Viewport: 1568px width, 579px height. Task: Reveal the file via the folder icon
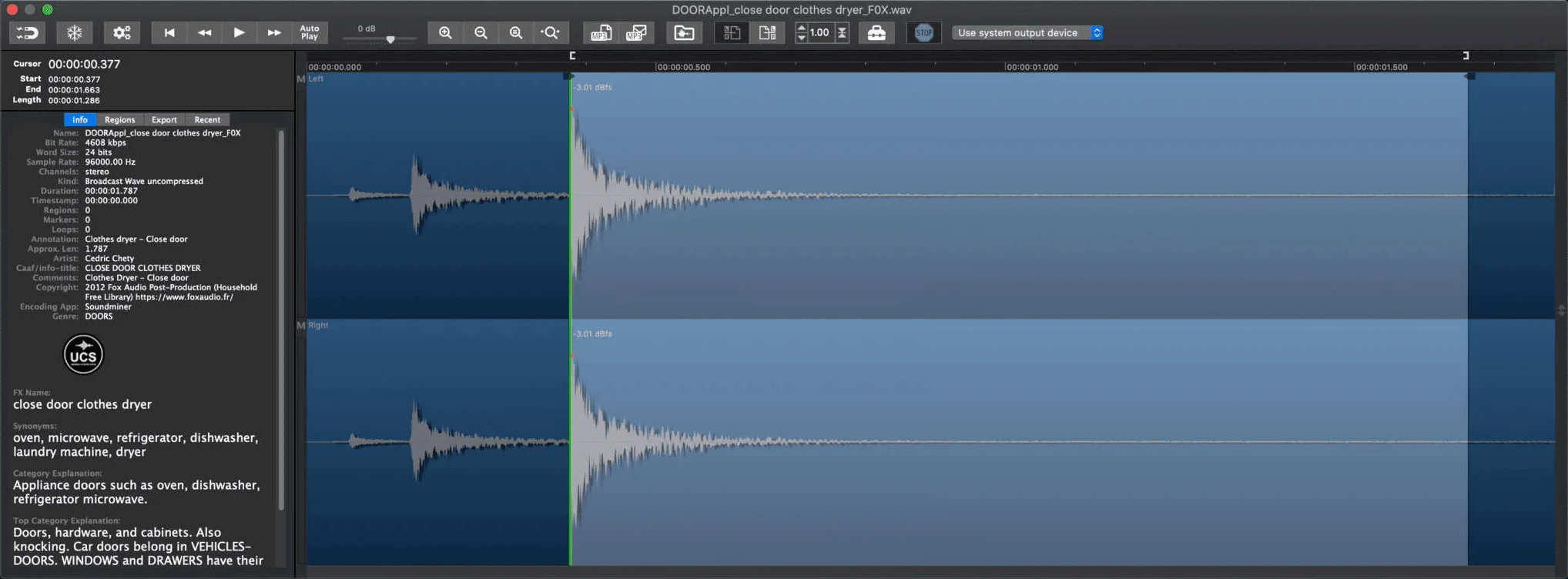pos(684,32)
